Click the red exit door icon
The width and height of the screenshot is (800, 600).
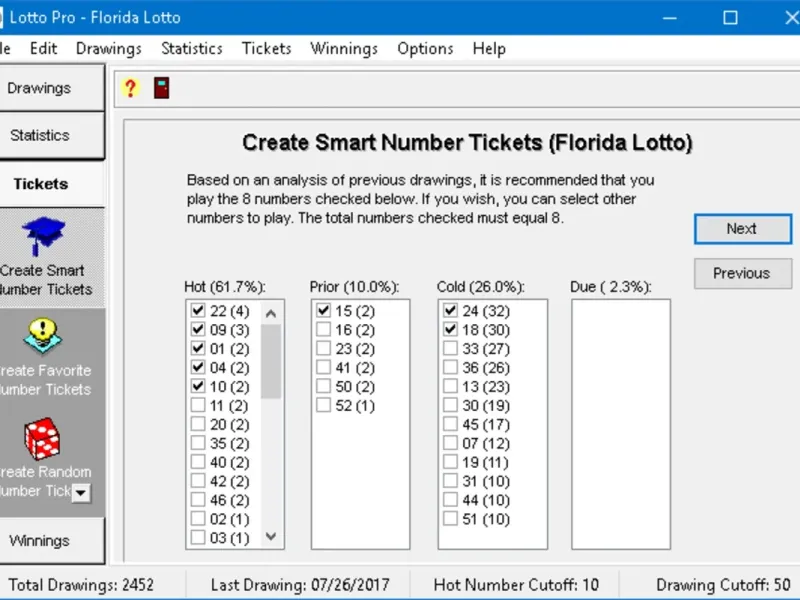tap(161, 88)
